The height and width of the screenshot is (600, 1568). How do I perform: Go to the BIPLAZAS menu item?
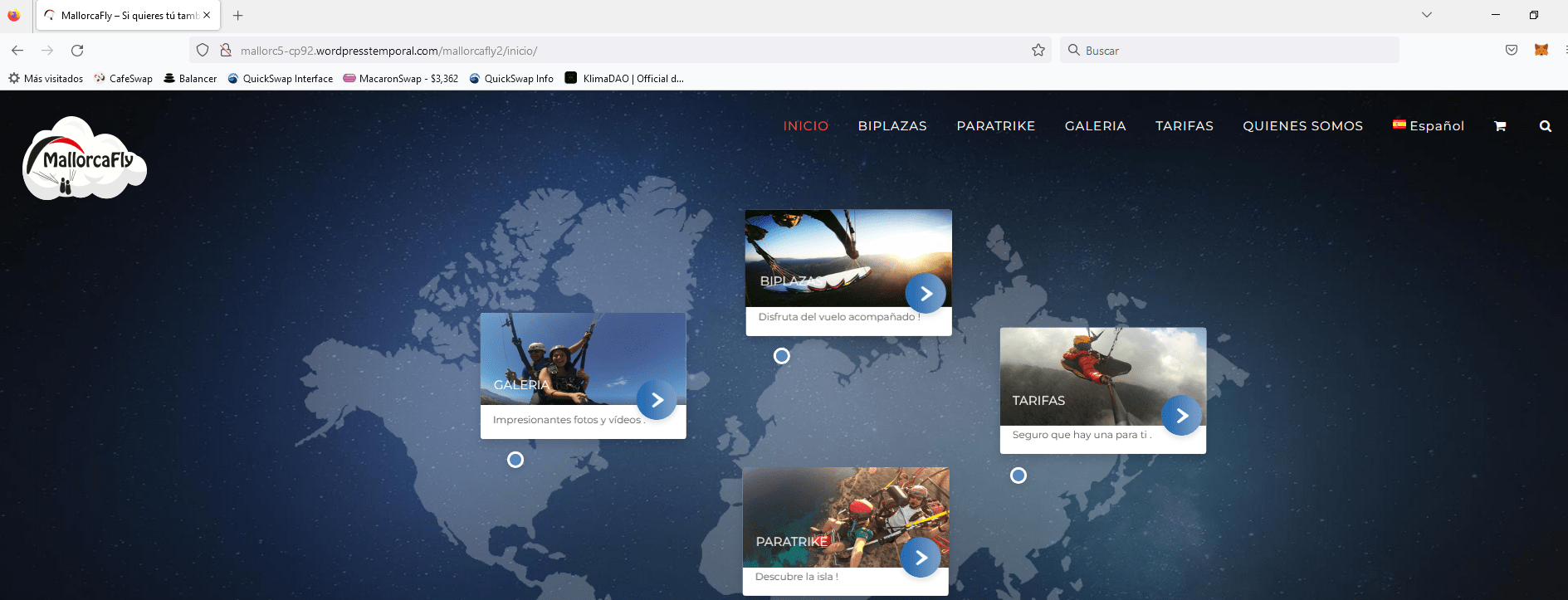(892, 126)
